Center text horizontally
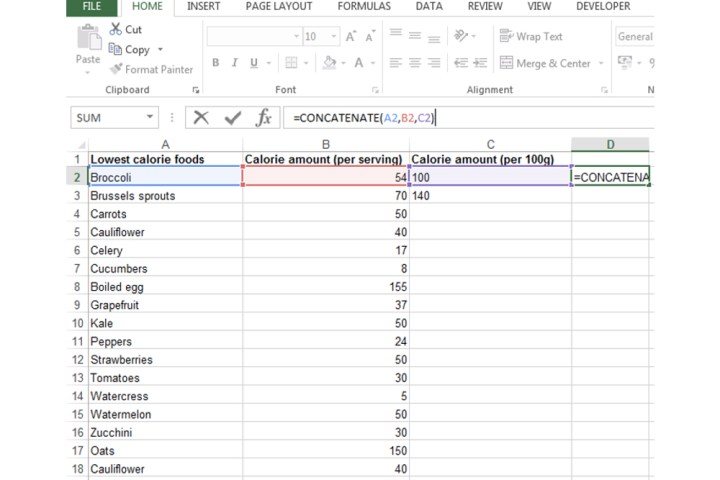The width and height of the screenshot is (720, 480). pyautogui.click(x=415, y=62)
